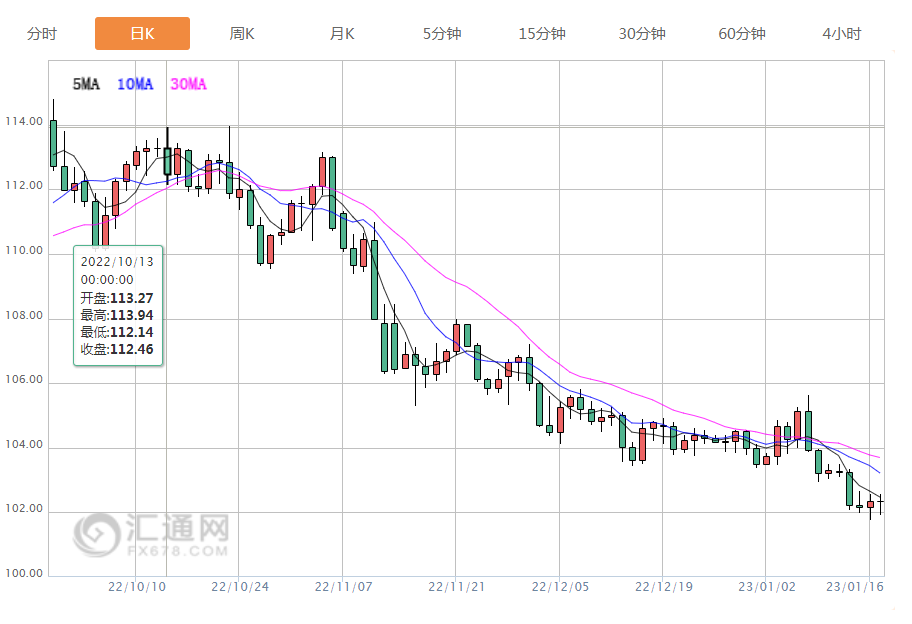Viewport: 912px width, 624px height.
Task: Click the 22/10/10 date axis label
Action: pyautogui.click(x=136, y=587)
